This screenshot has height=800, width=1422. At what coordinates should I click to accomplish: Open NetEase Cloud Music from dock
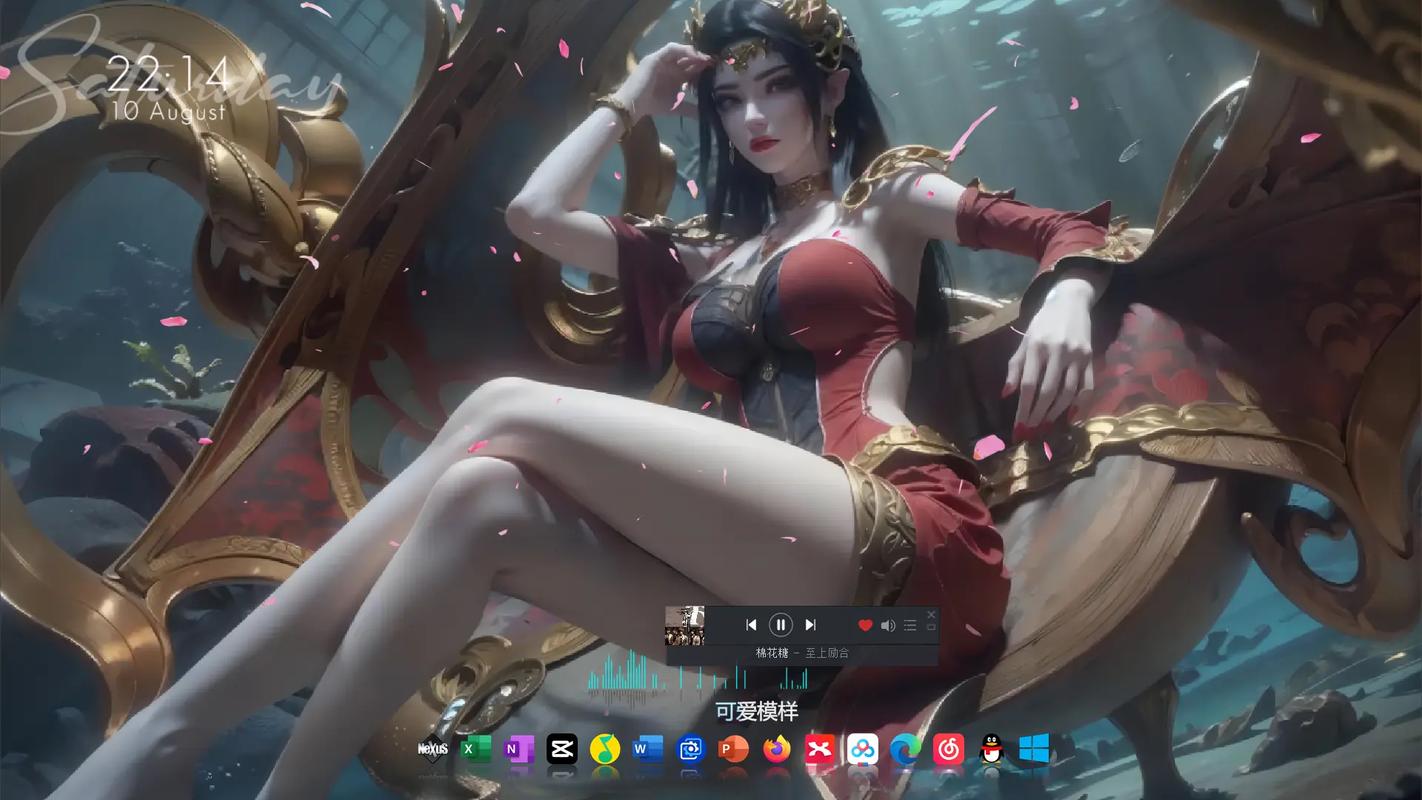[x=948, y=748]
